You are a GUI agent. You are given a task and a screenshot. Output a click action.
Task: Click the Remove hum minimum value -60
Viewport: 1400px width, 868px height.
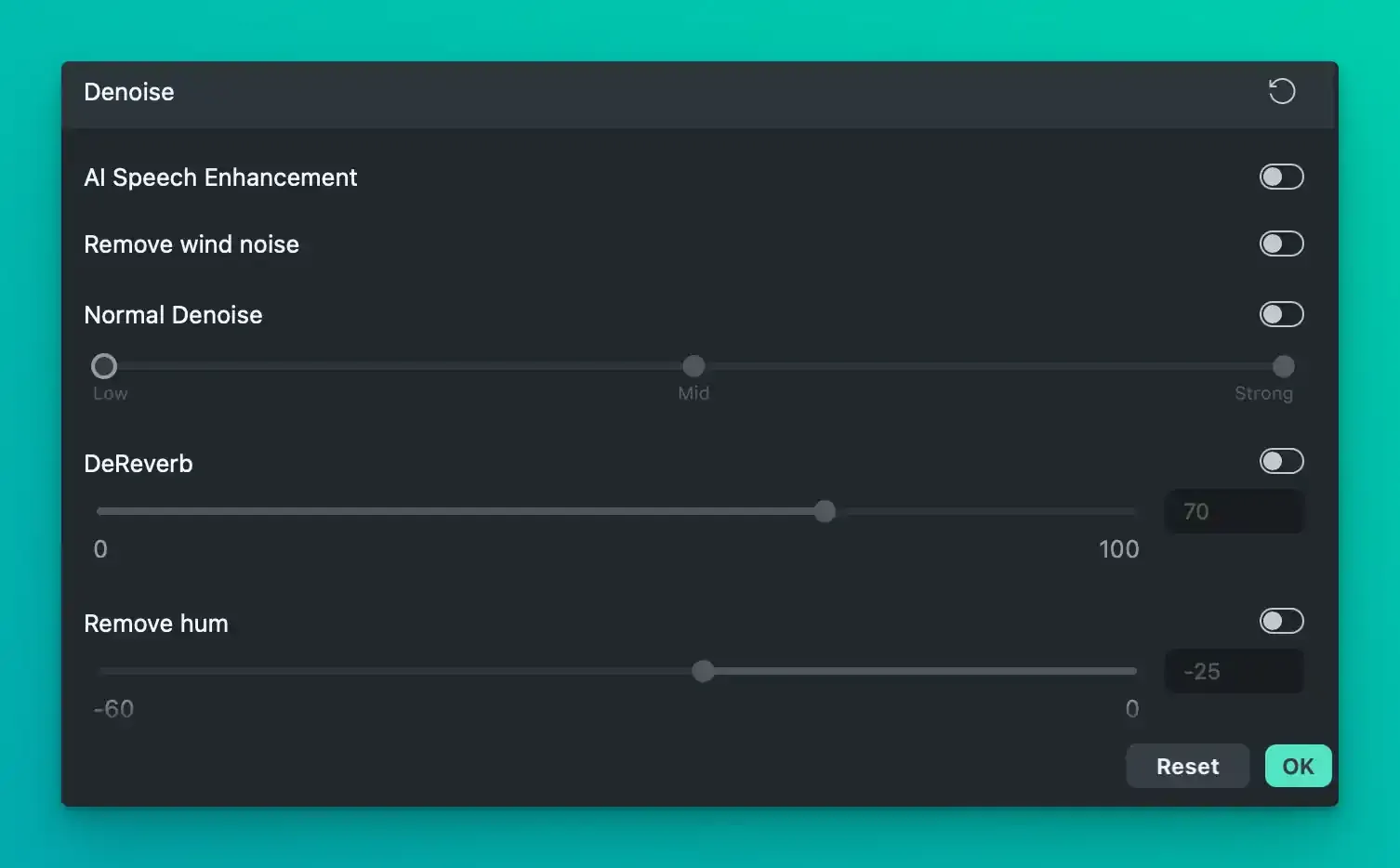[113, 709]
